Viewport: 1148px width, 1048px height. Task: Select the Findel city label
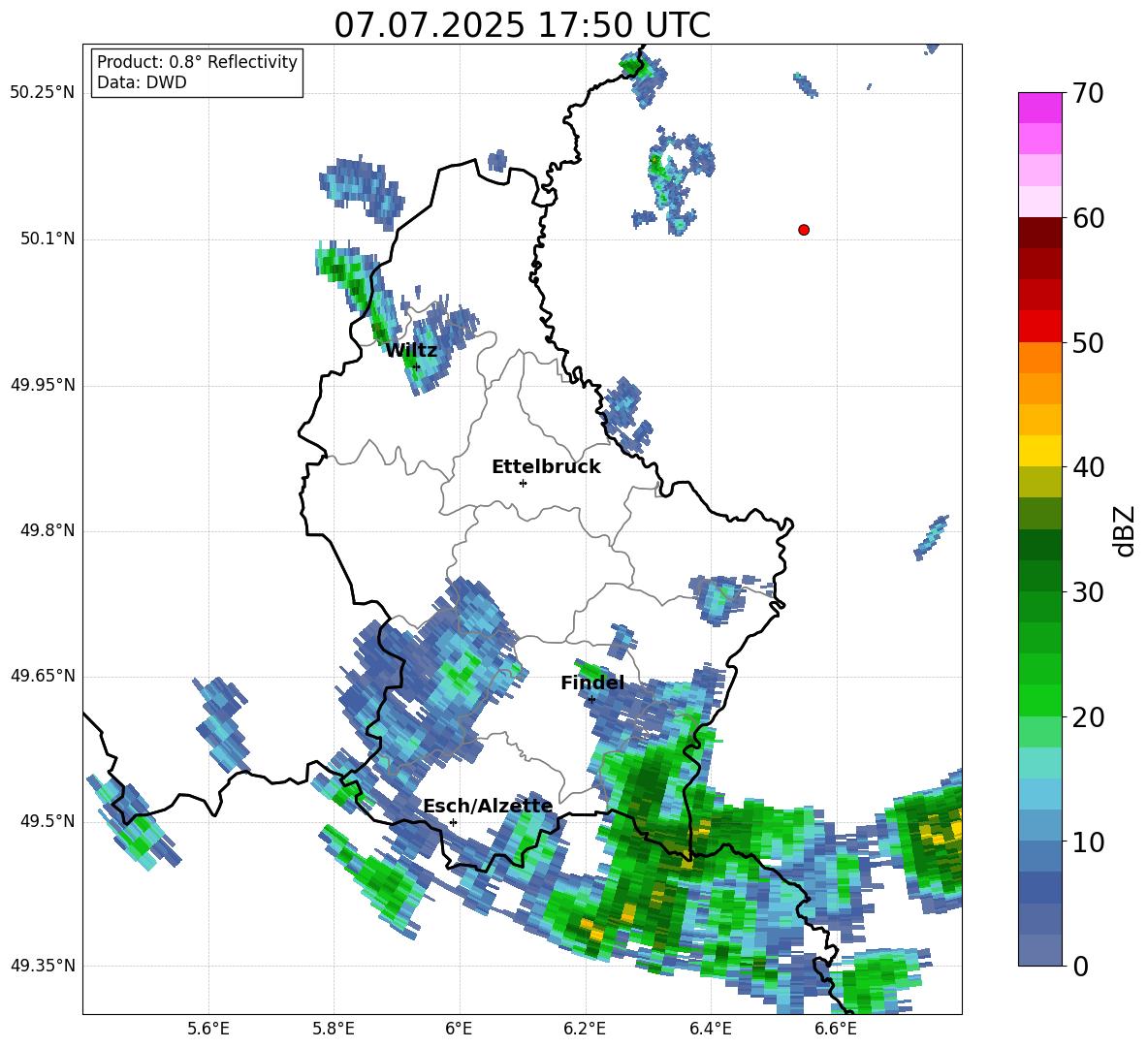click(592, 683)
